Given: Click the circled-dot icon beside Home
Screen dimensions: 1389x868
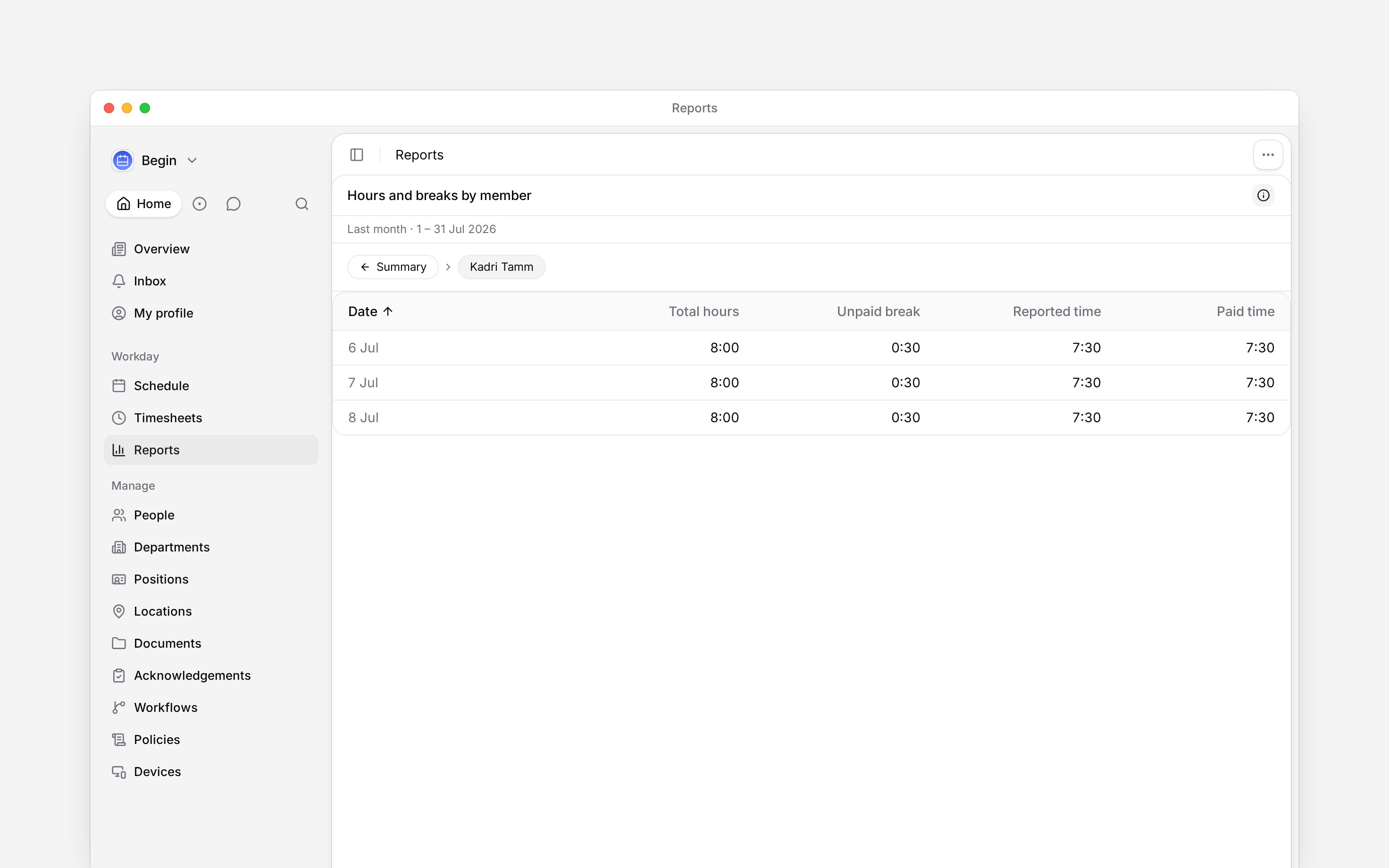Looking at the screenshot, I should coord(199,204).
